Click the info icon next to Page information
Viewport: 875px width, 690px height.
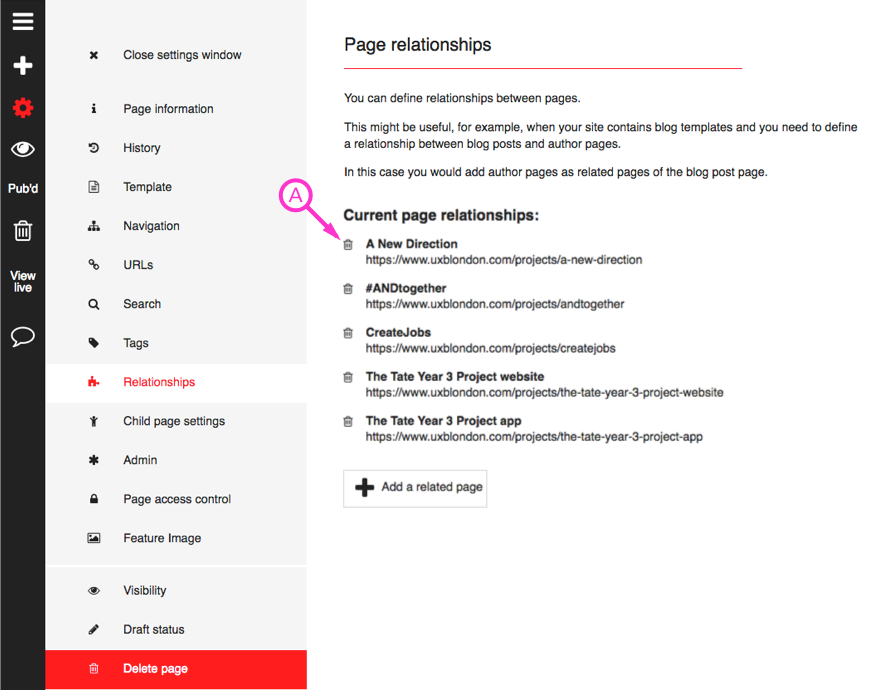coord(94,108)
